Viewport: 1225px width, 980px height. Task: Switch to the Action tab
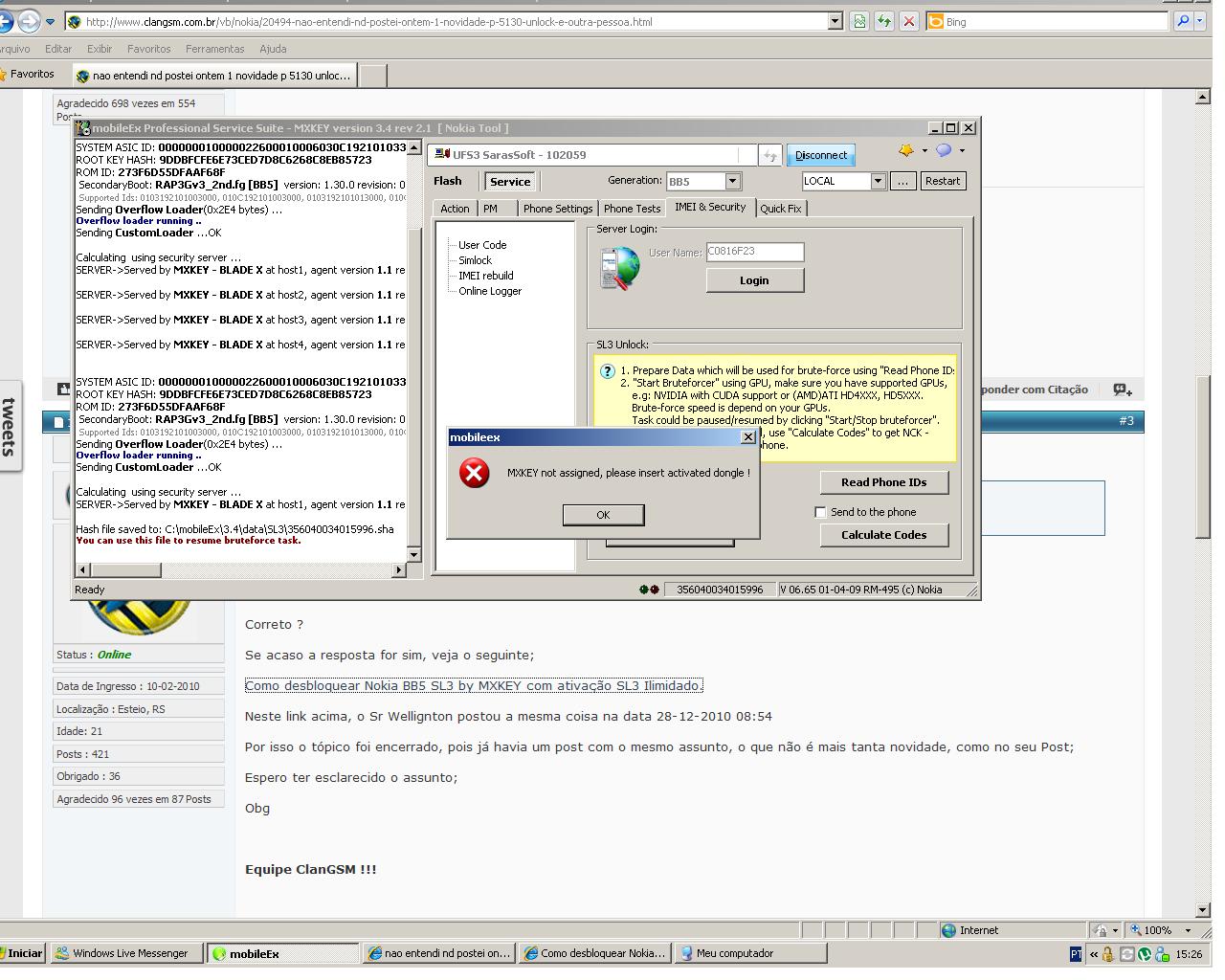455,209
